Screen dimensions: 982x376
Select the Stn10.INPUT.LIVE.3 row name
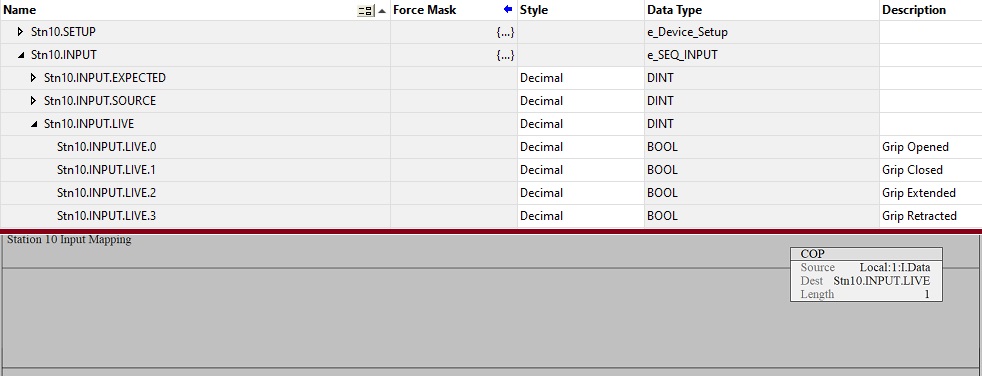[x=106, y=216]
